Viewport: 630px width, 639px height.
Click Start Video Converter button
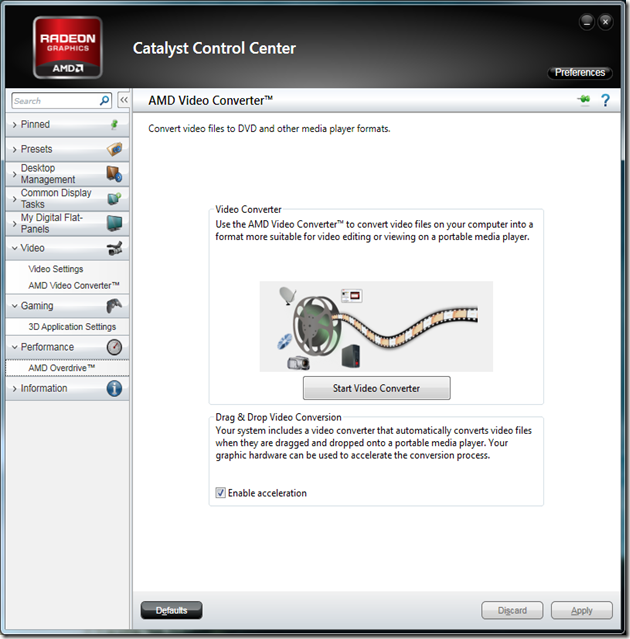tap(377, 388)
